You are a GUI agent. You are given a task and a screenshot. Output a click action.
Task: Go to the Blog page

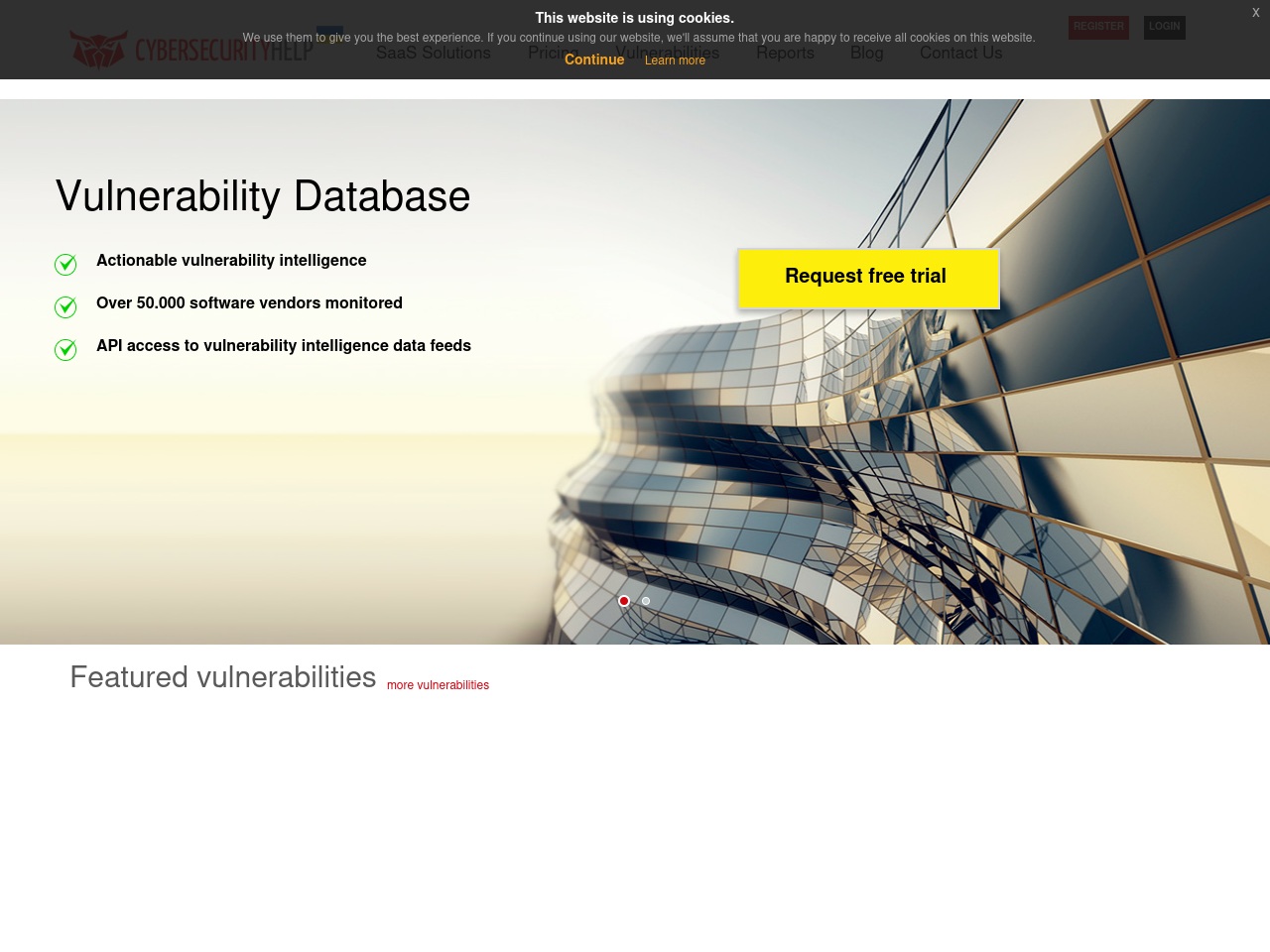(866, 53)
